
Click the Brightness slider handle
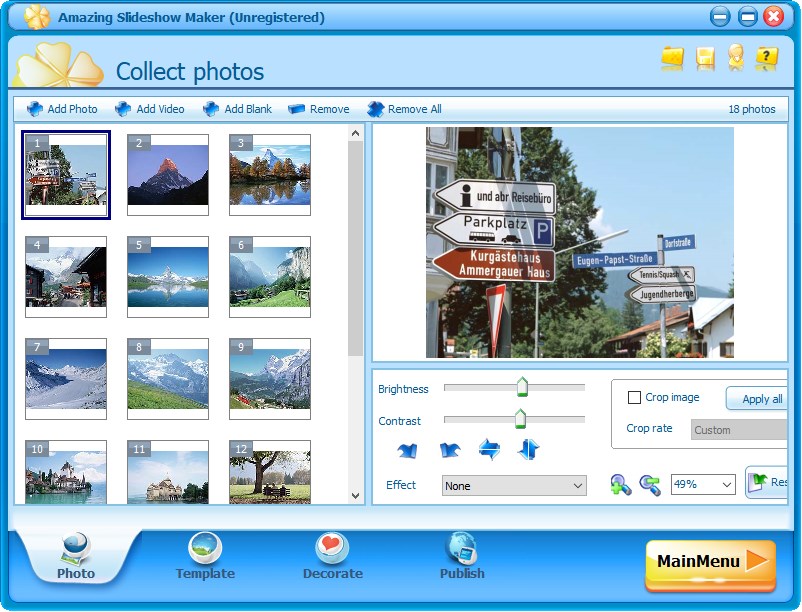(x=522, y=387)
